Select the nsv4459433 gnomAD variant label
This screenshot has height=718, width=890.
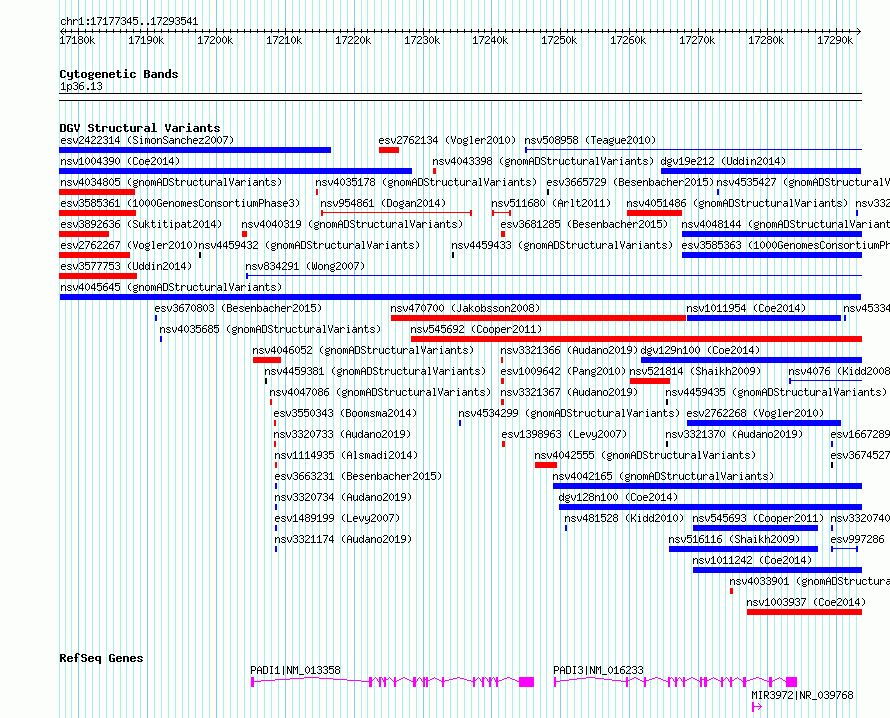tap(562, 245)
